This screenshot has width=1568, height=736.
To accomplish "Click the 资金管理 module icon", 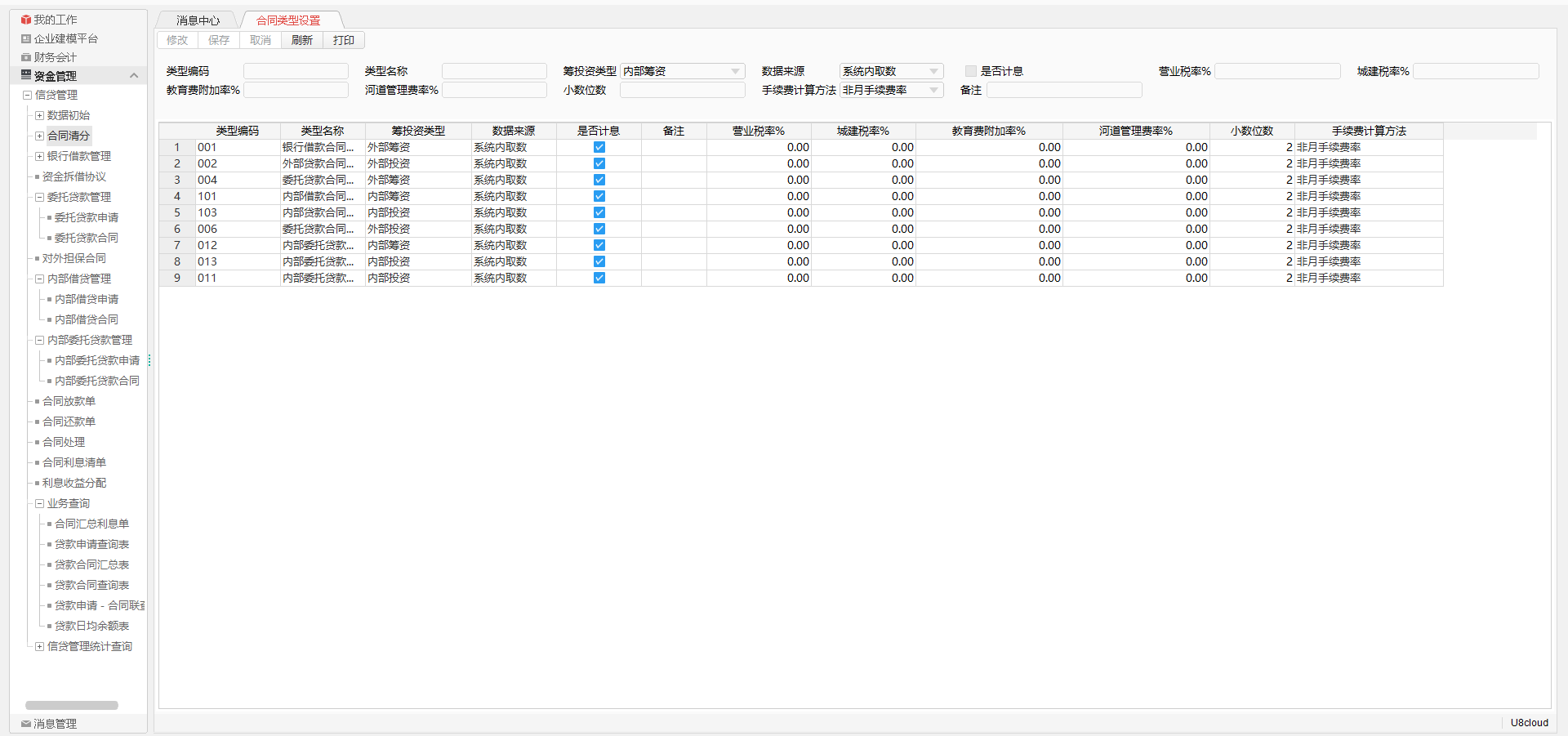I will tap(26, 75).
